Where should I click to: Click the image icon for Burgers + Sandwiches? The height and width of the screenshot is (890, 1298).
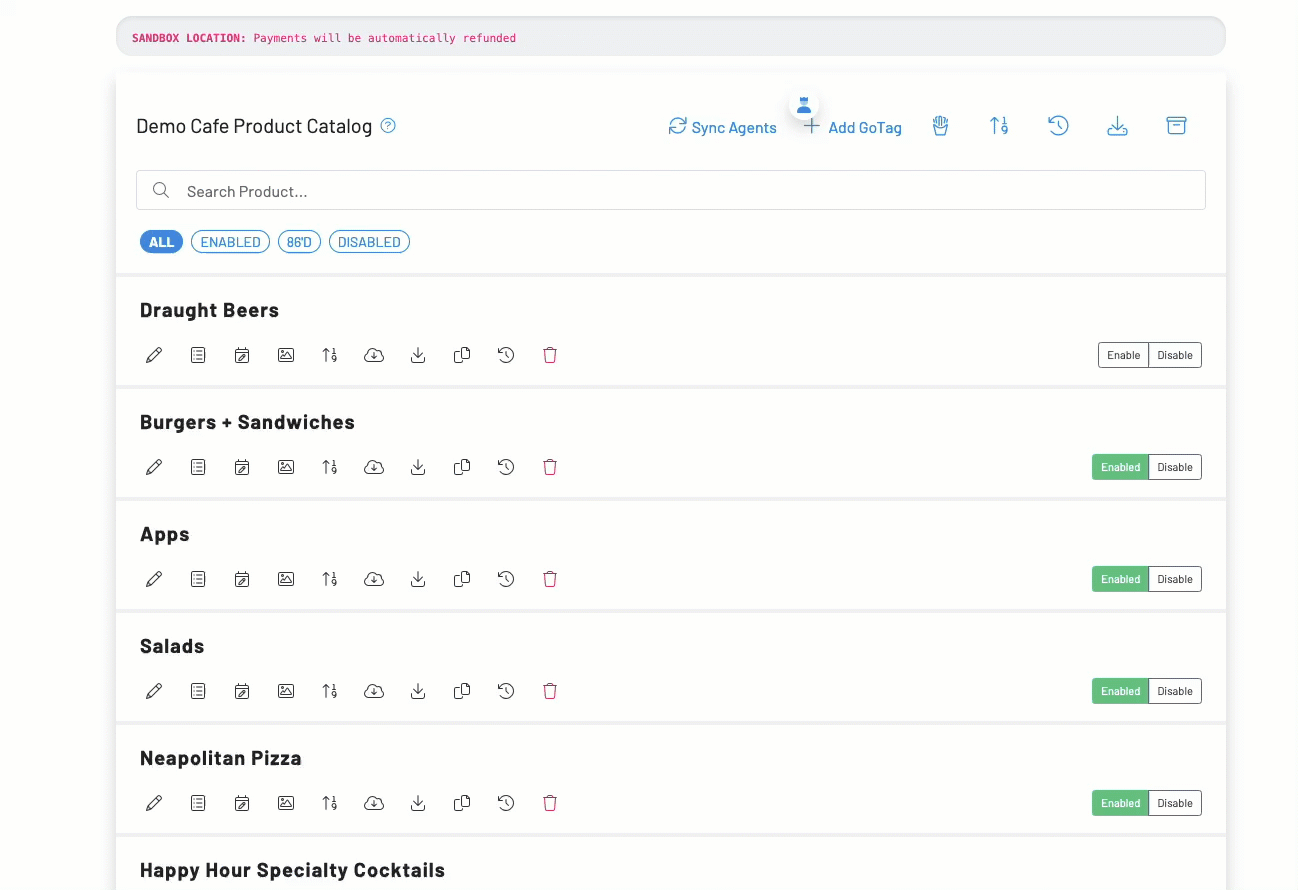click(x=286, y=467)
